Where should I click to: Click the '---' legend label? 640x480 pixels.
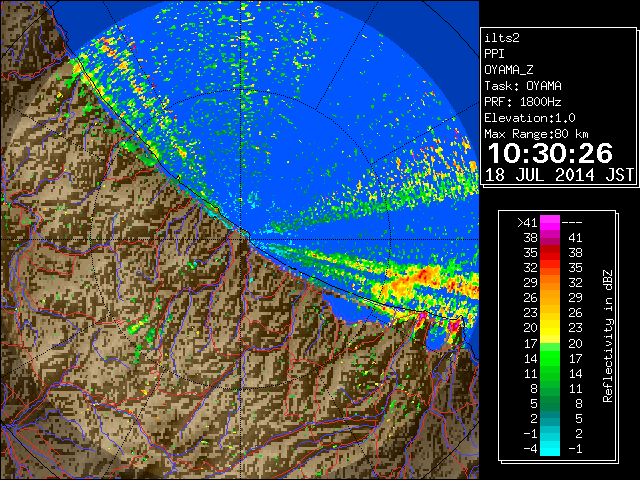point(572,223)
